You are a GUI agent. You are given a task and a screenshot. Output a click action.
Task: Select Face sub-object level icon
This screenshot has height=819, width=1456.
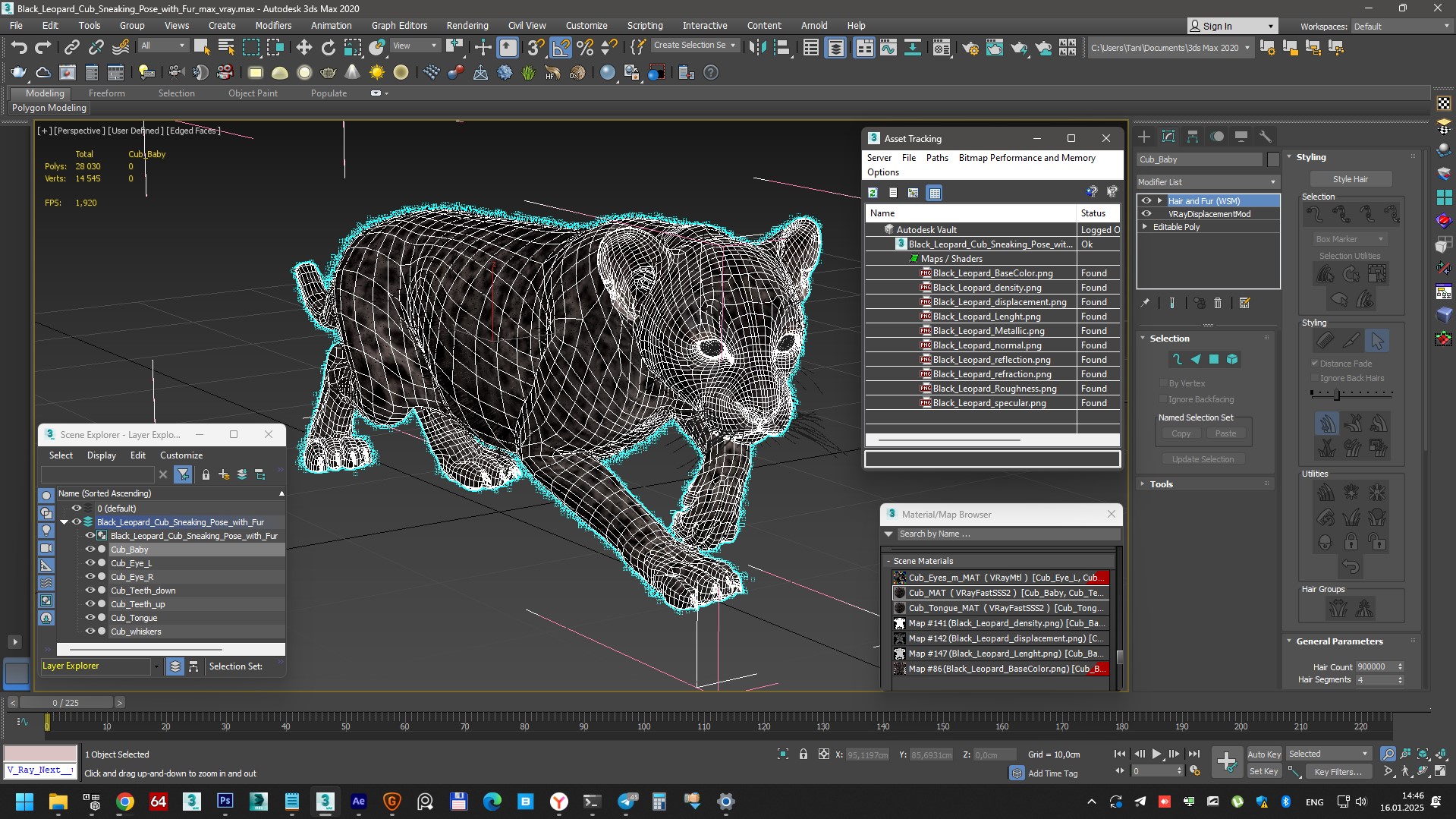coord(1196,360)
